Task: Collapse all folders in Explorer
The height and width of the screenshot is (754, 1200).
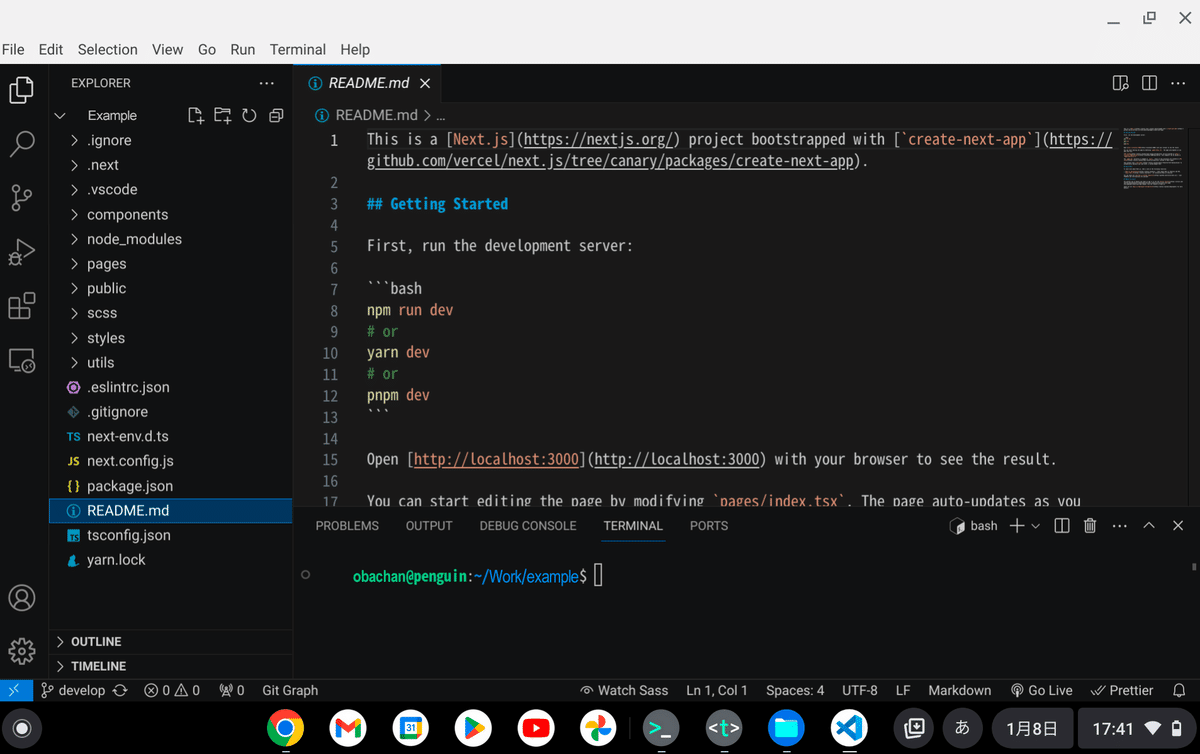Action: tap(276, 115)
